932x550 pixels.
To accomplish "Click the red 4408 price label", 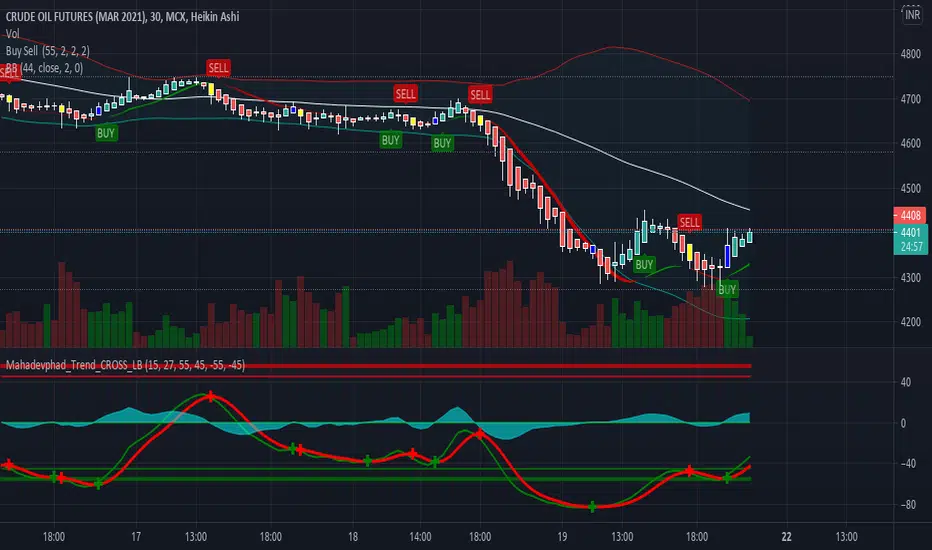I will point(910,215).
